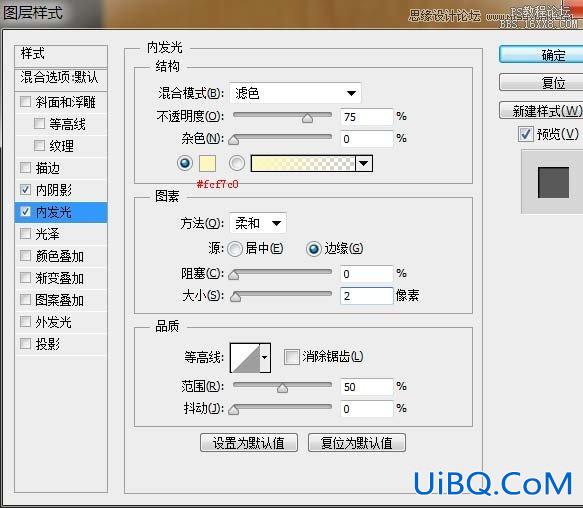Click the dark gray style preview thumbnail
This screenshot has width=583, height=508.
[x=553, y=182]
